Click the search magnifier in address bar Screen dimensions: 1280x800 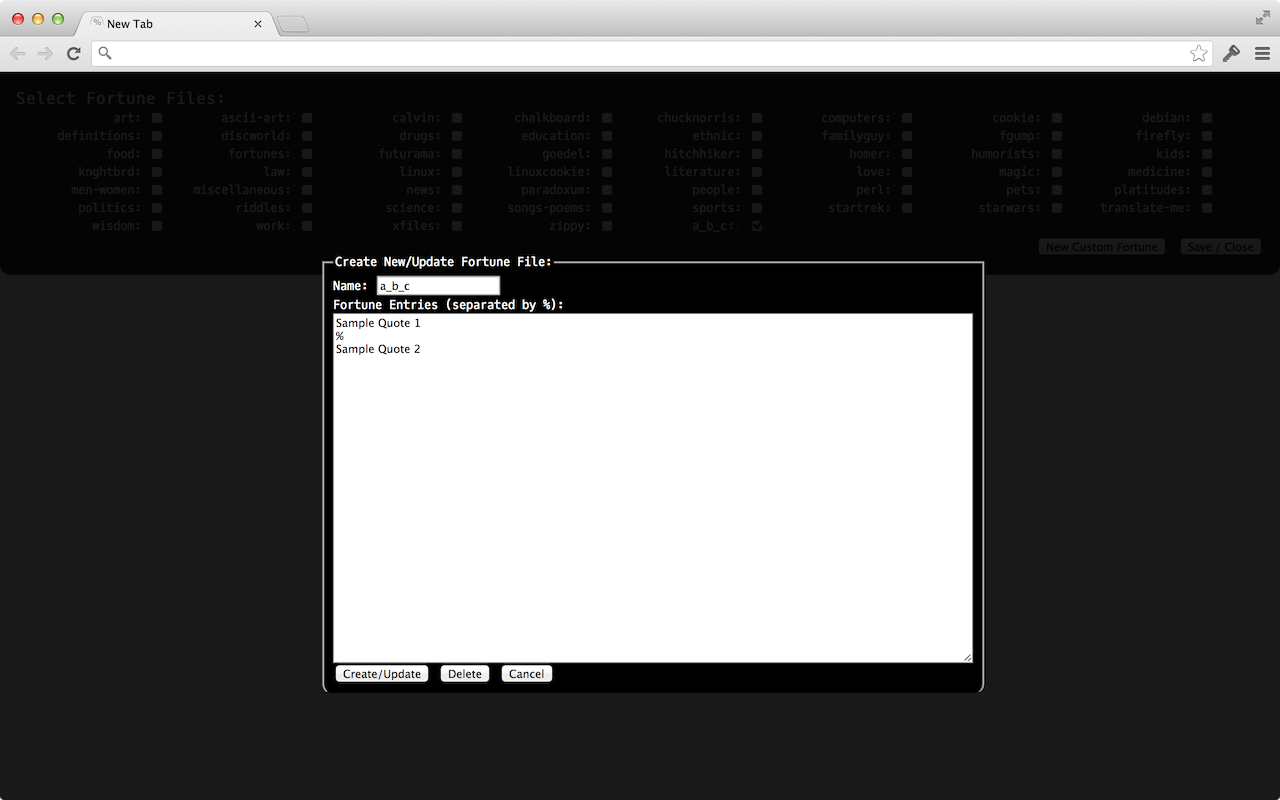point(105,54)
